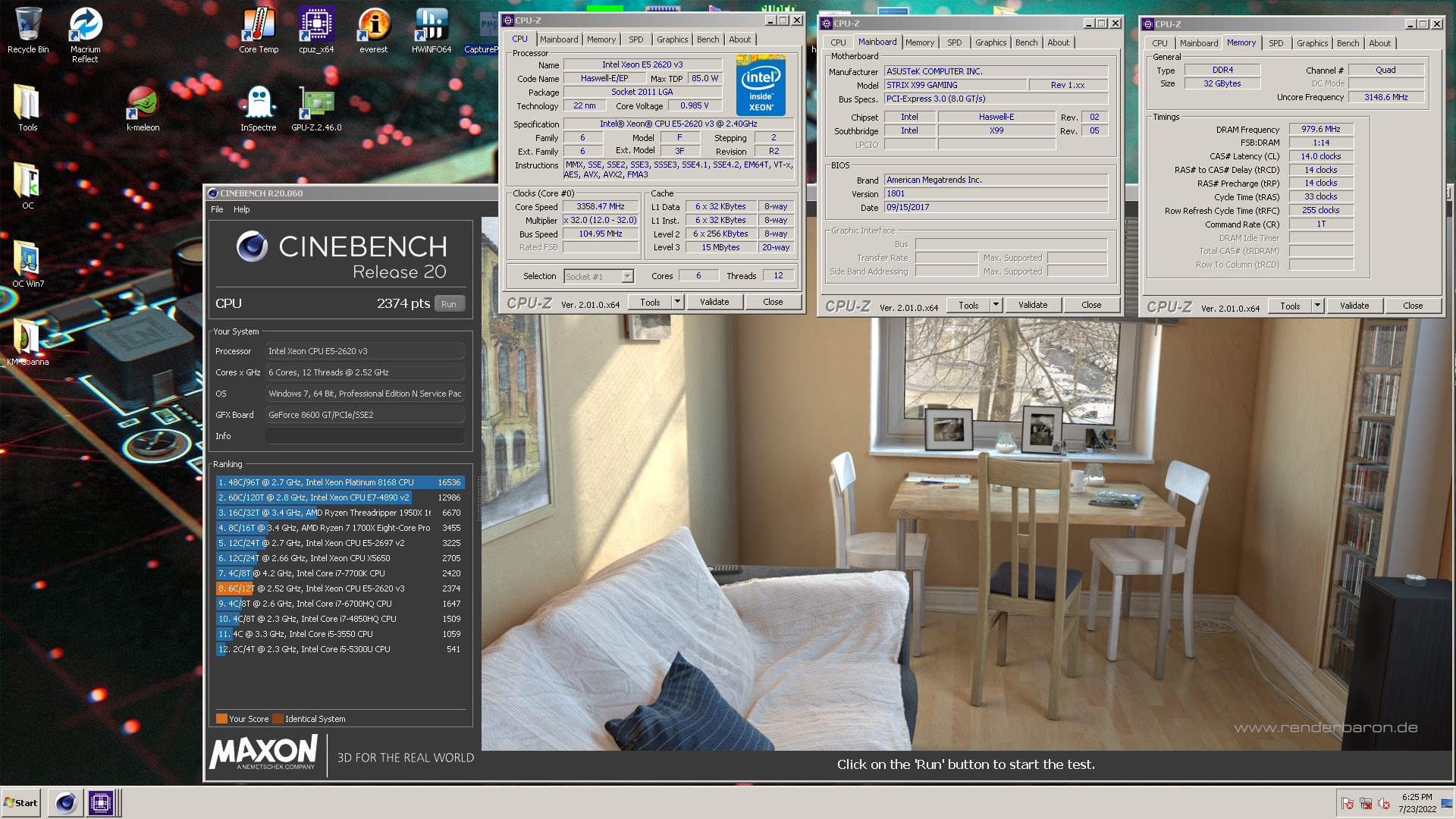Expand Tools dropdown arrow in third CPU-Z
Image resolution: width=1456 pixels, height=819 pixels.
[1318, 306]
